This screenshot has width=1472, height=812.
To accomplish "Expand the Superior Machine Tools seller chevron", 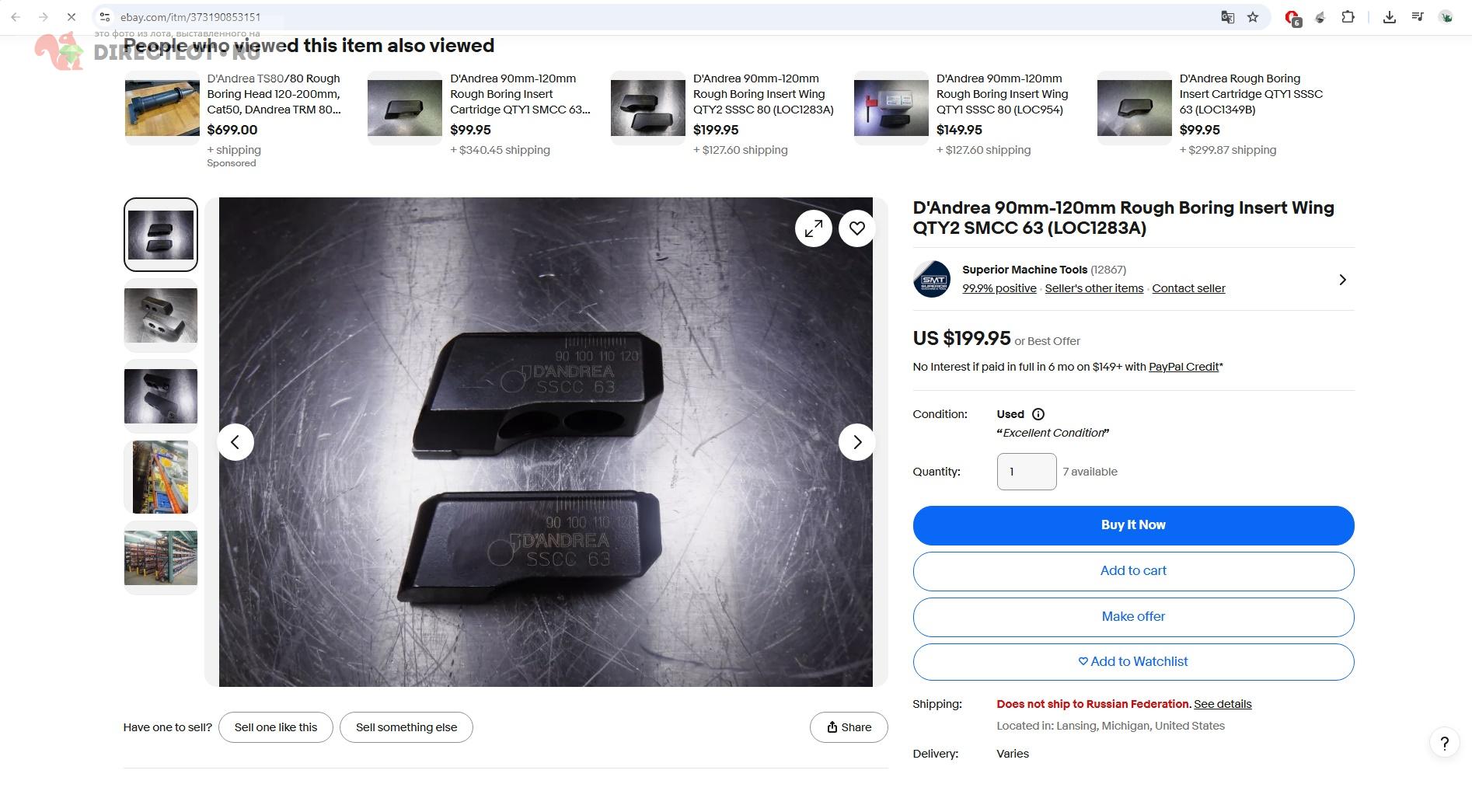I will point(1342,280).
